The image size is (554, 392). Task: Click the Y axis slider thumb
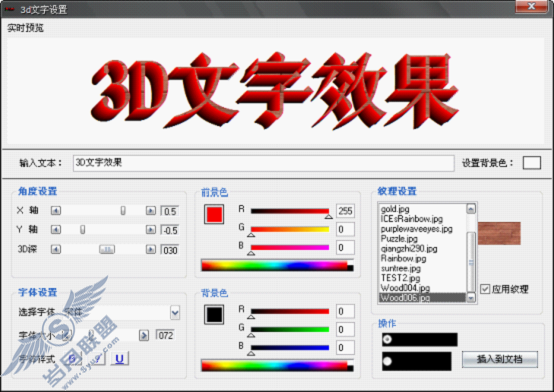[82, 230]
